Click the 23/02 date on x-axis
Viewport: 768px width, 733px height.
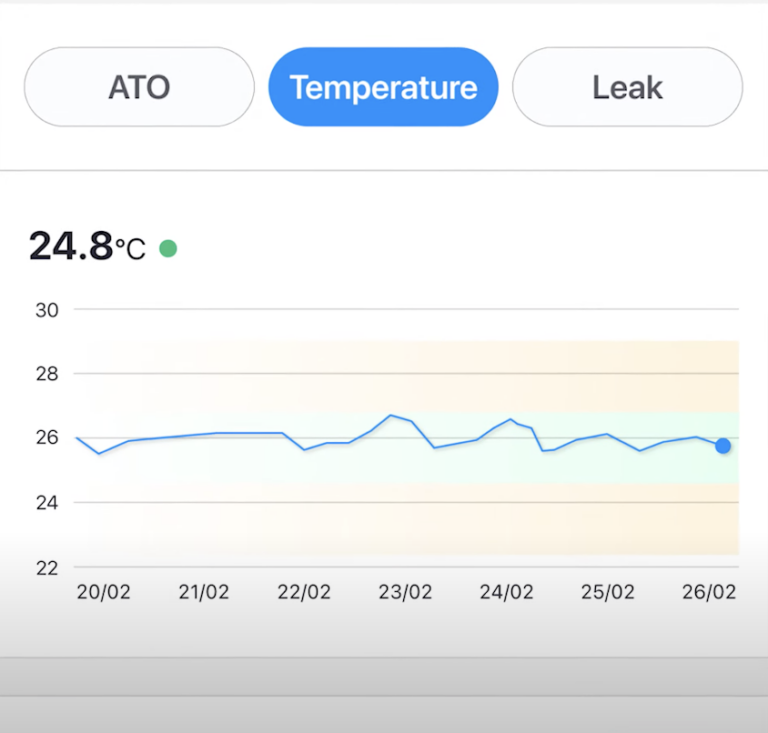pyautogui.click(x=405, y=592)
